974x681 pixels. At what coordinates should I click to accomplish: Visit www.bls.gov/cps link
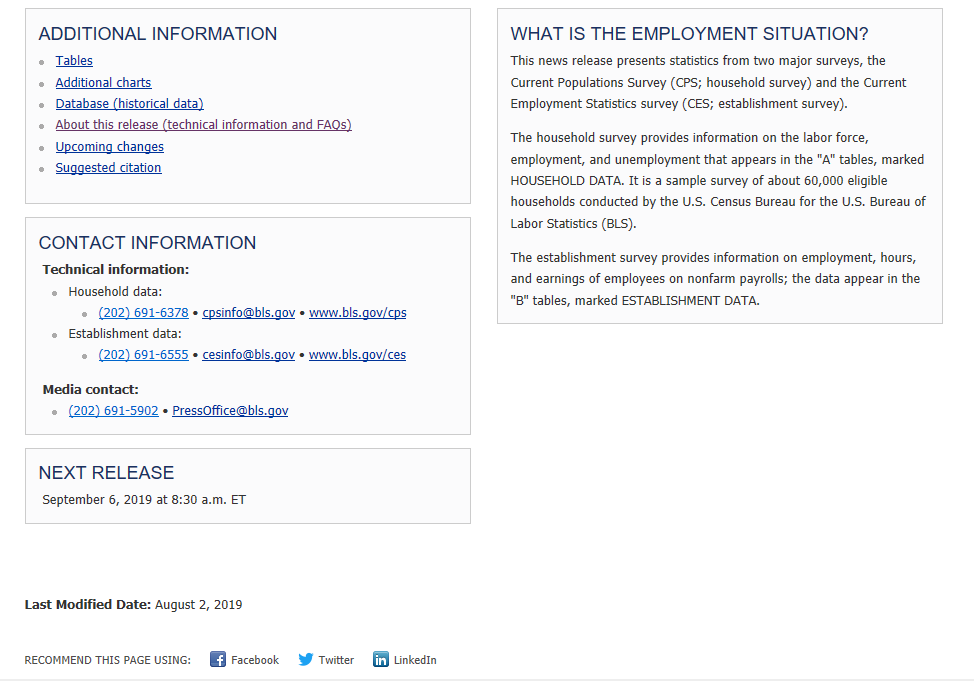[357, 313]
